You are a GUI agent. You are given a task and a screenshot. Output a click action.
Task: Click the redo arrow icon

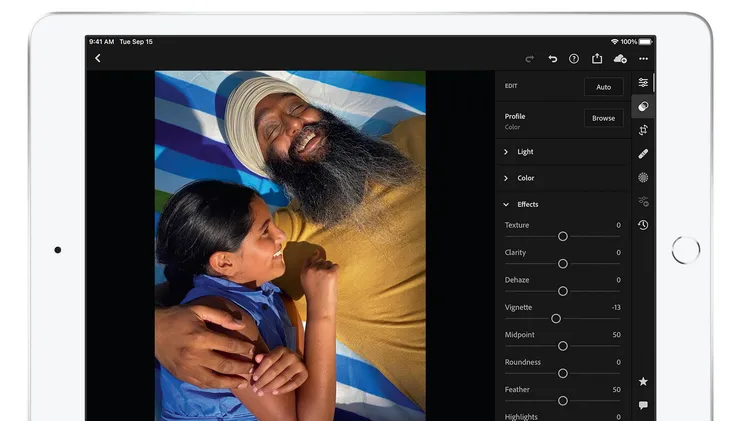(x=529, y=59)
